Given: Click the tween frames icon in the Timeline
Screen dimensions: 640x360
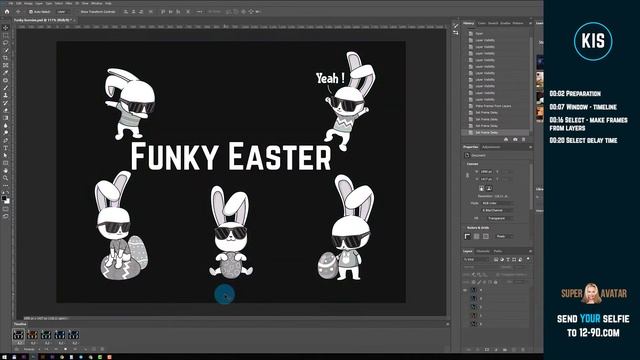Looking at the screenshot, I should [x=84, y=349].
